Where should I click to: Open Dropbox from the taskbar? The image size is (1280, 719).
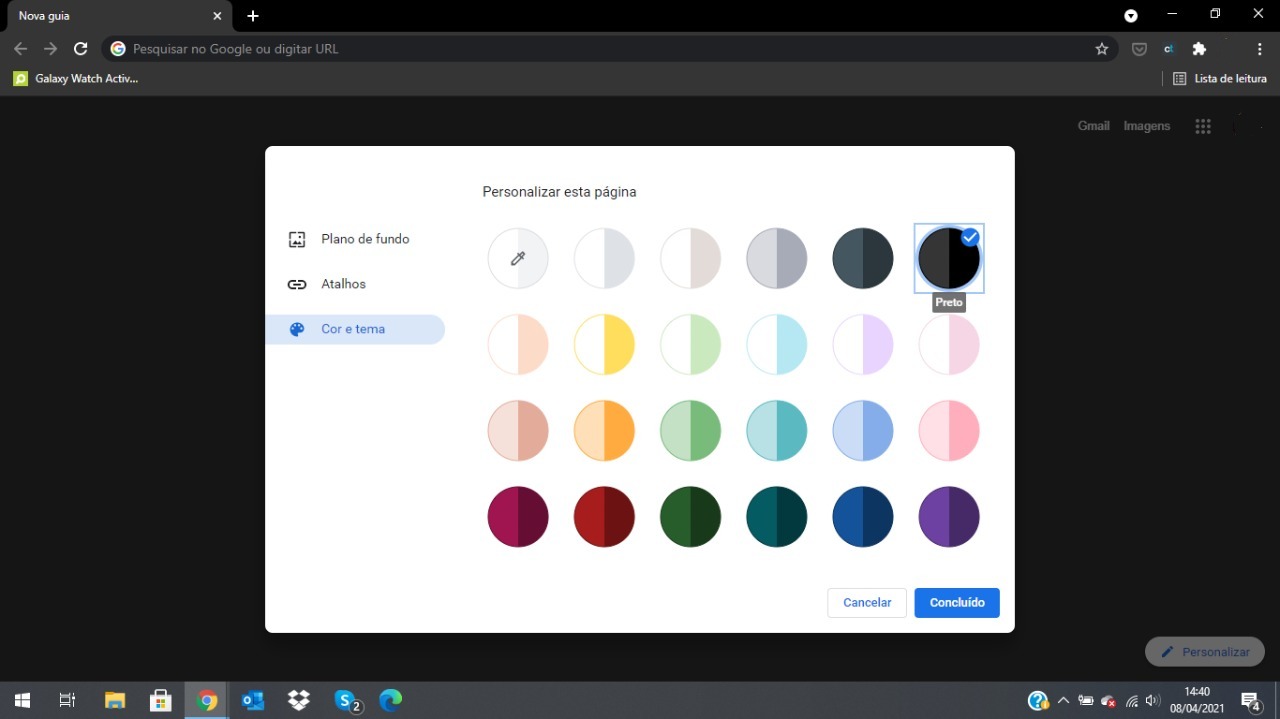tap(298, 700)
